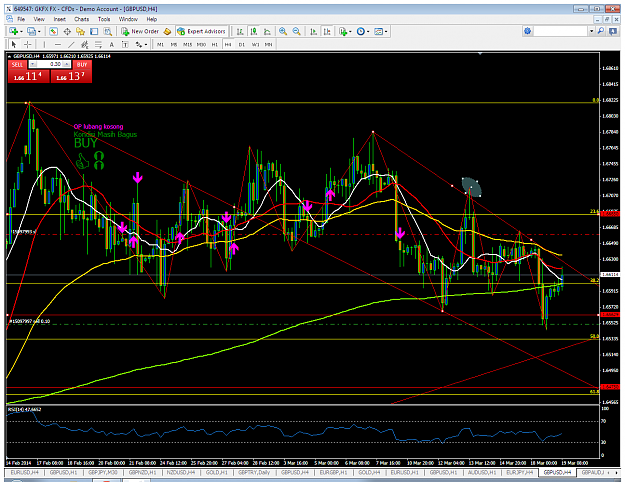The width and height of the screenshot is (625, 482).
Task: Select the cursor arrow tool
Action: pos(14,45)
